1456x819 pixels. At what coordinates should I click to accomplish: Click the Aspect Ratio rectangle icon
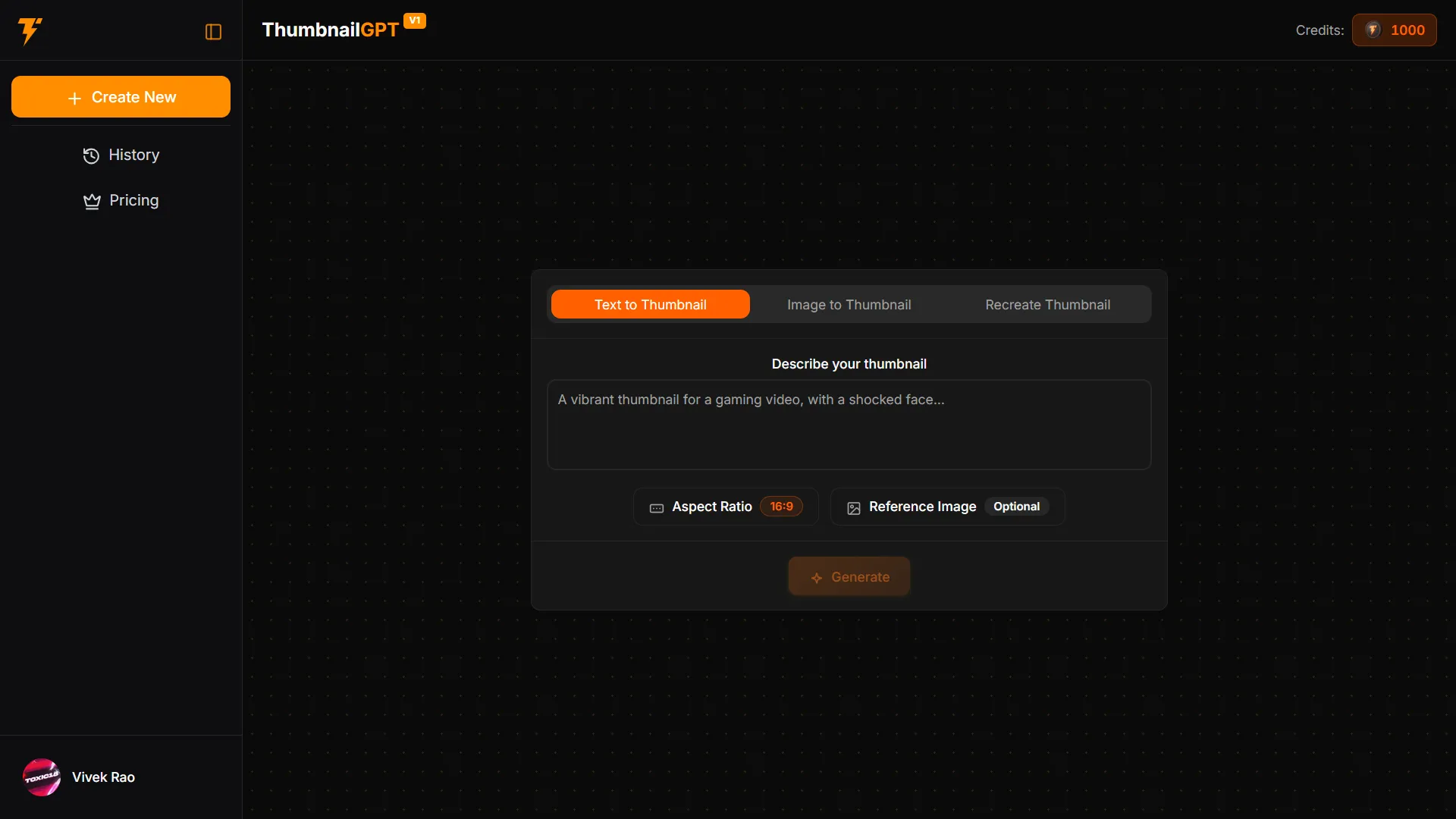point(657,508)
